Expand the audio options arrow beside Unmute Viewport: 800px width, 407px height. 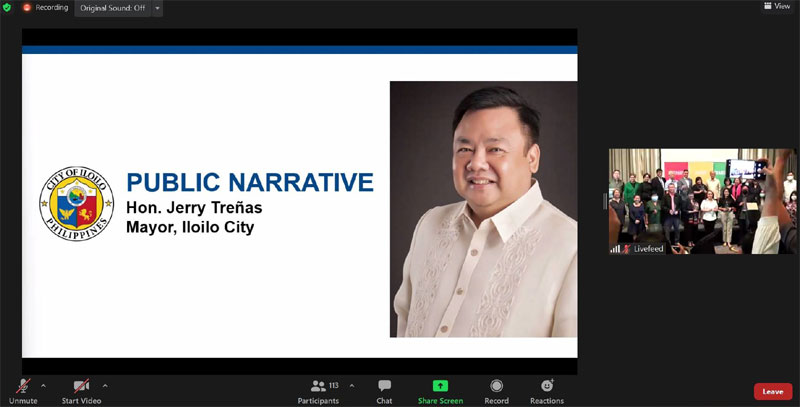tap(43, 385)
